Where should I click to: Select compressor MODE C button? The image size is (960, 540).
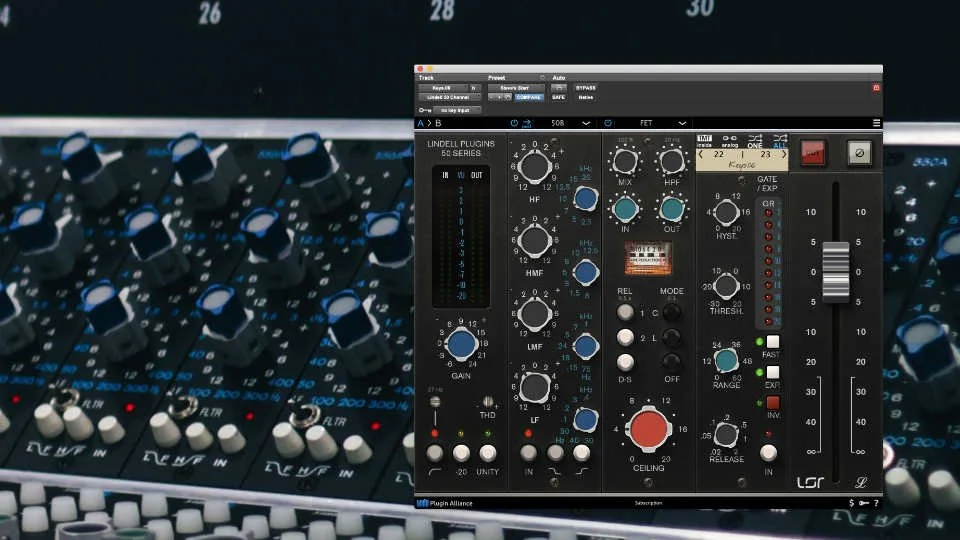[672, 312]
